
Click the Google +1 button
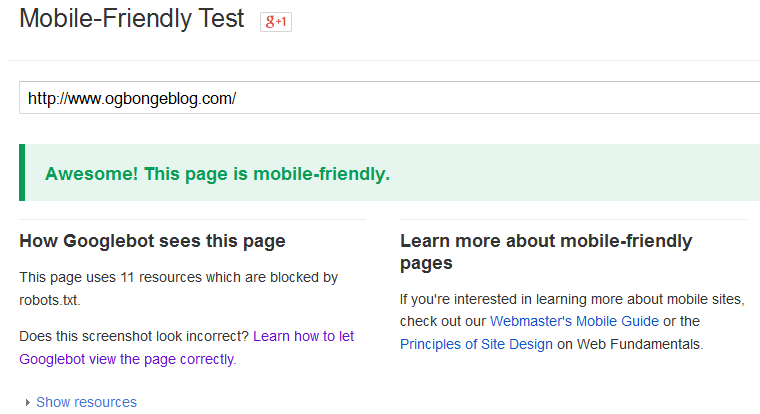tap(276, 22)
